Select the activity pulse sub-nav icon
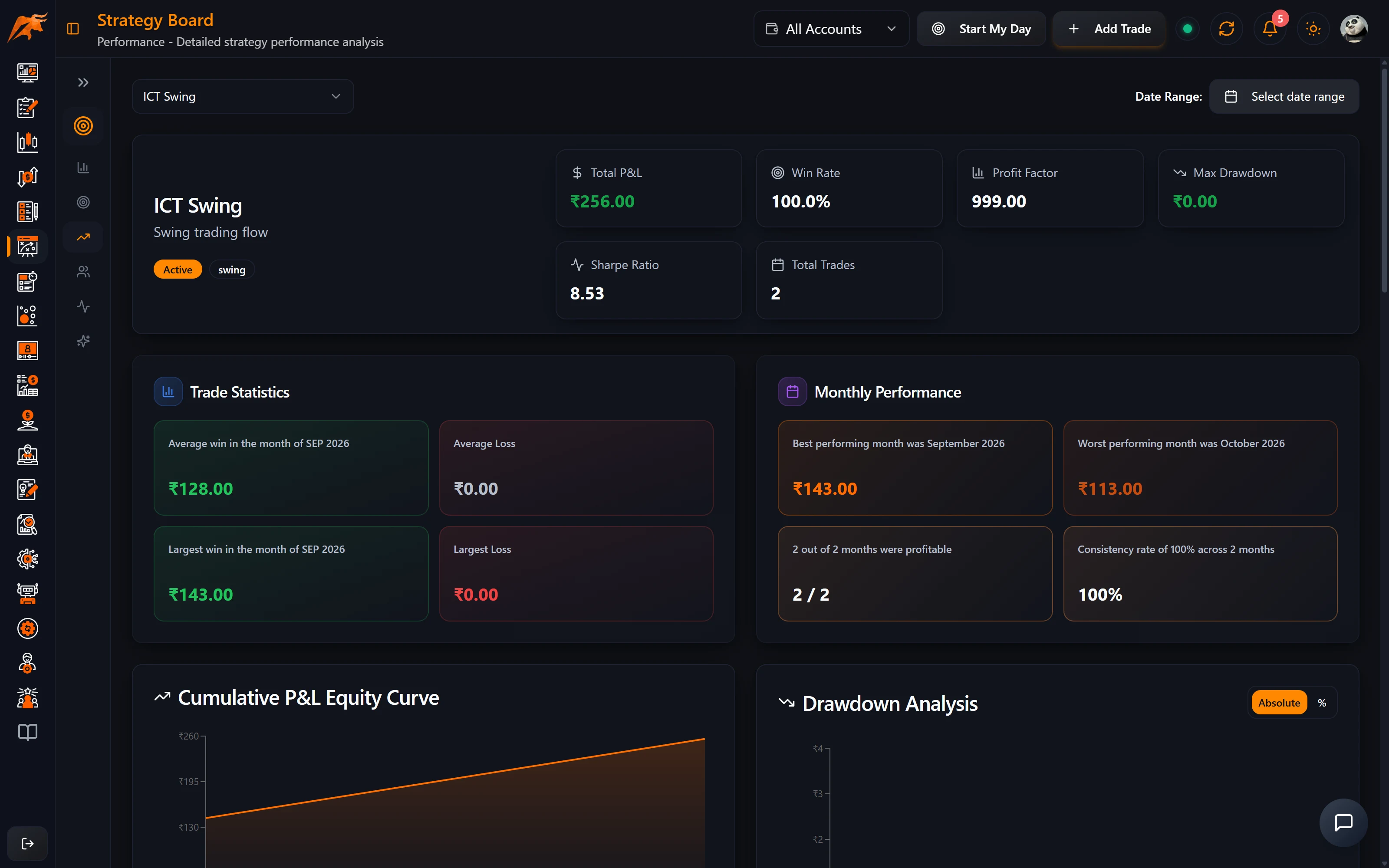 83,306
